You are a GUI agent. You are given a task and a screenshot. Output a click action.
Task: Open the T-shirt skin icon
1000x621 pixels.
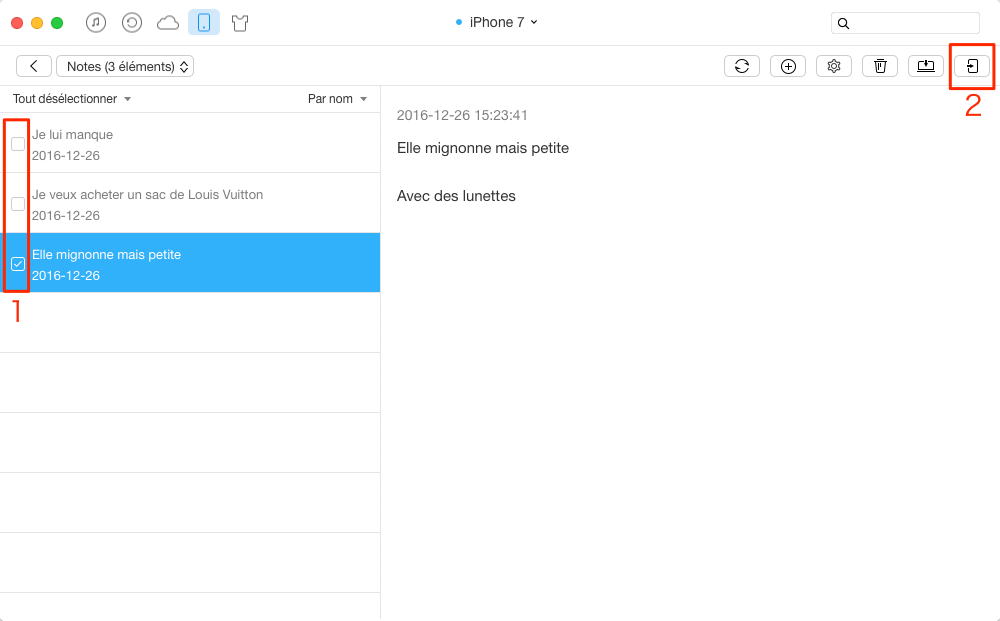coord(240,24)
